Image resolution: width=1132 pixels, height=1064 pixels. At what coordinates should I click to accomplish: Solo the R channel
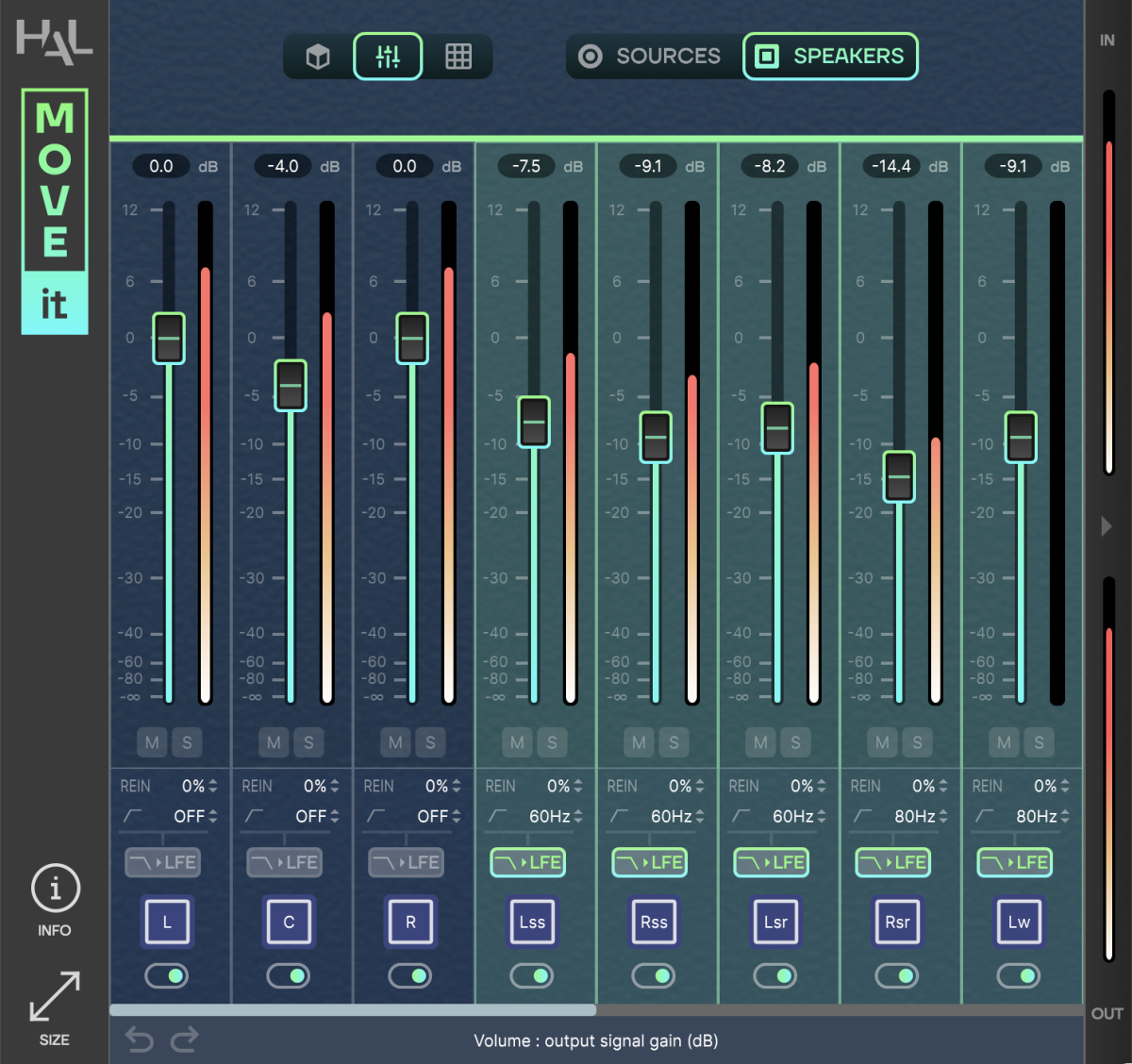point(430,742)
